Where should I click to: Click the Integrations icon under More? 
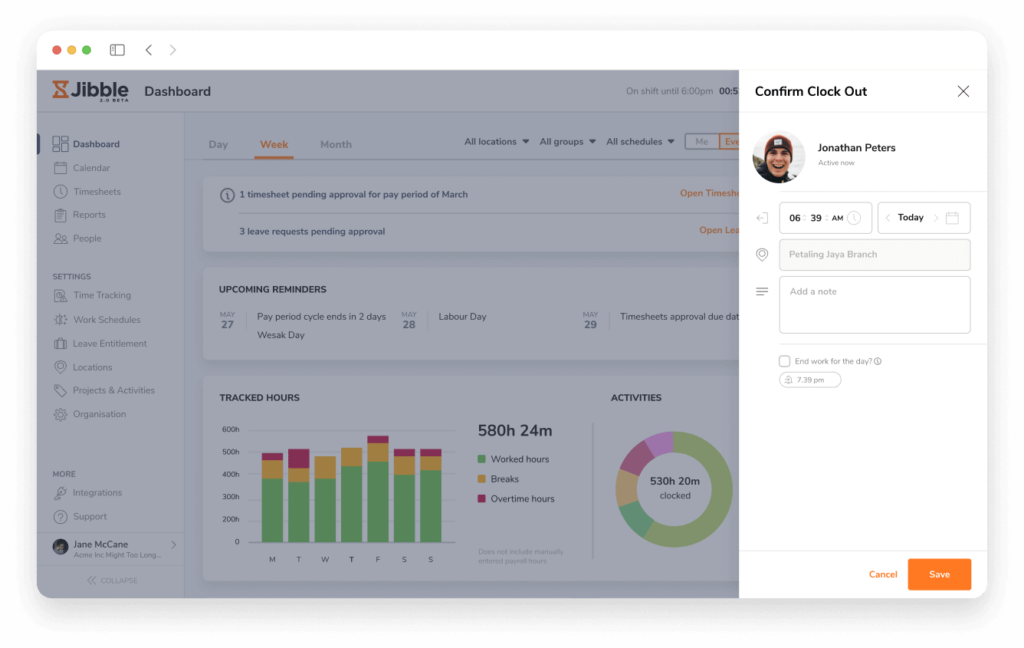click(63, 492)
